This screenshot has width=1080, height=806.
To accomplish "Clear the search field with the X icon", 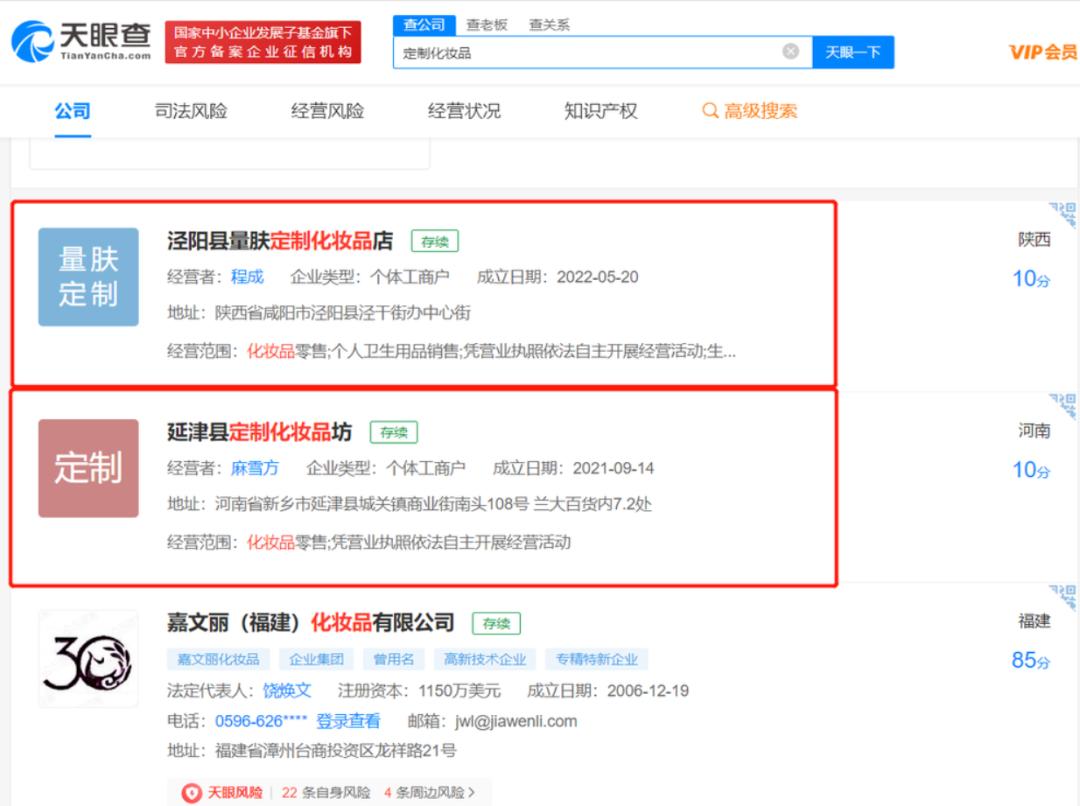I will point(791,52).
